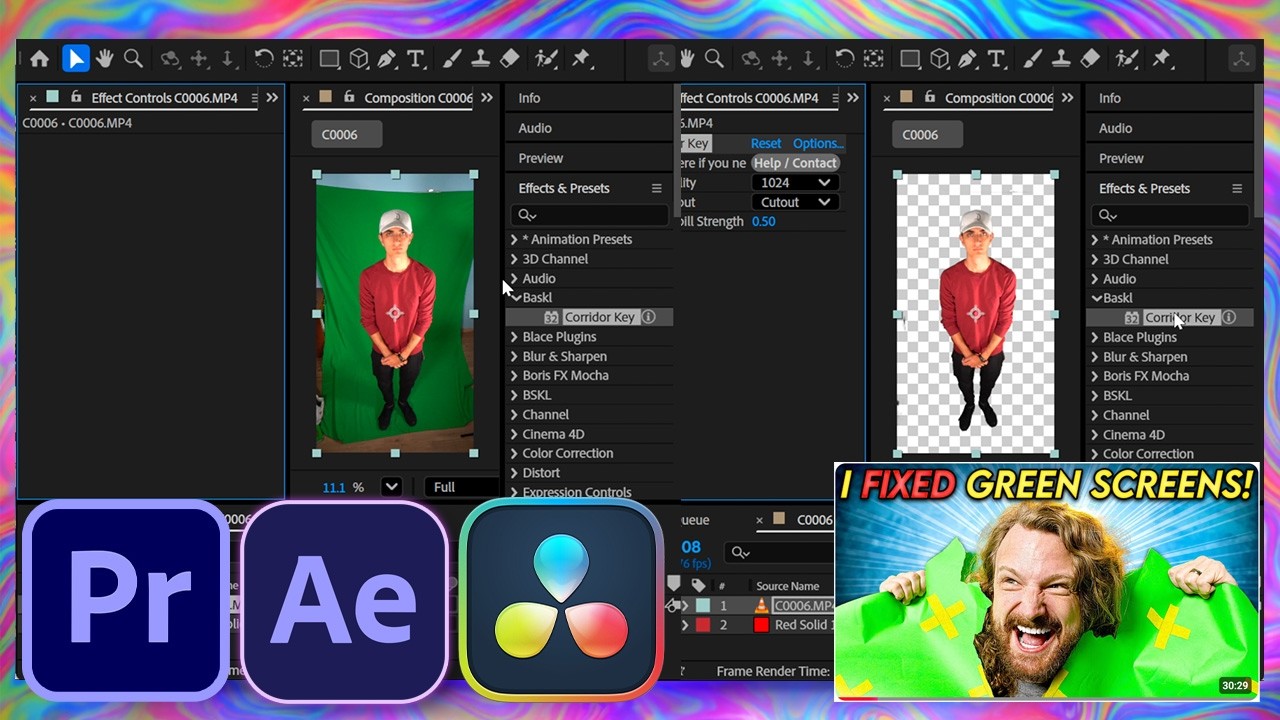
Task: Select the Pan Behind anchor tool in left toolbar
Action: (293, 59)
